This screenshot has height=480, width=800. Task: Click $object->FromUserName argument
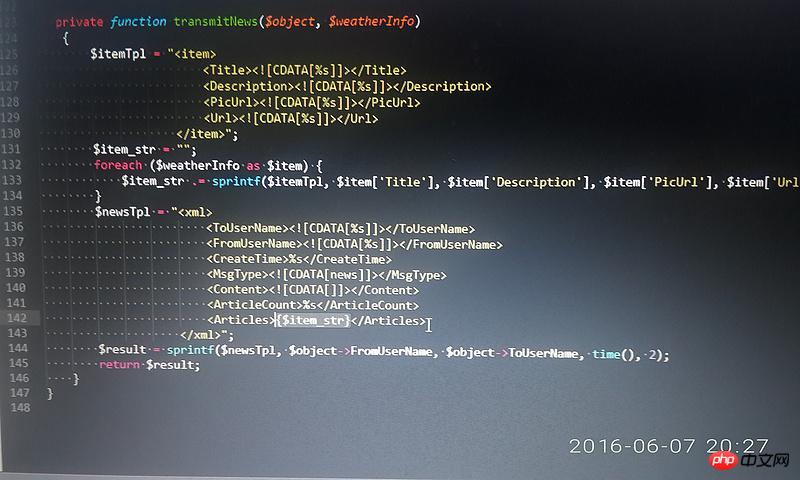point(361,351)
